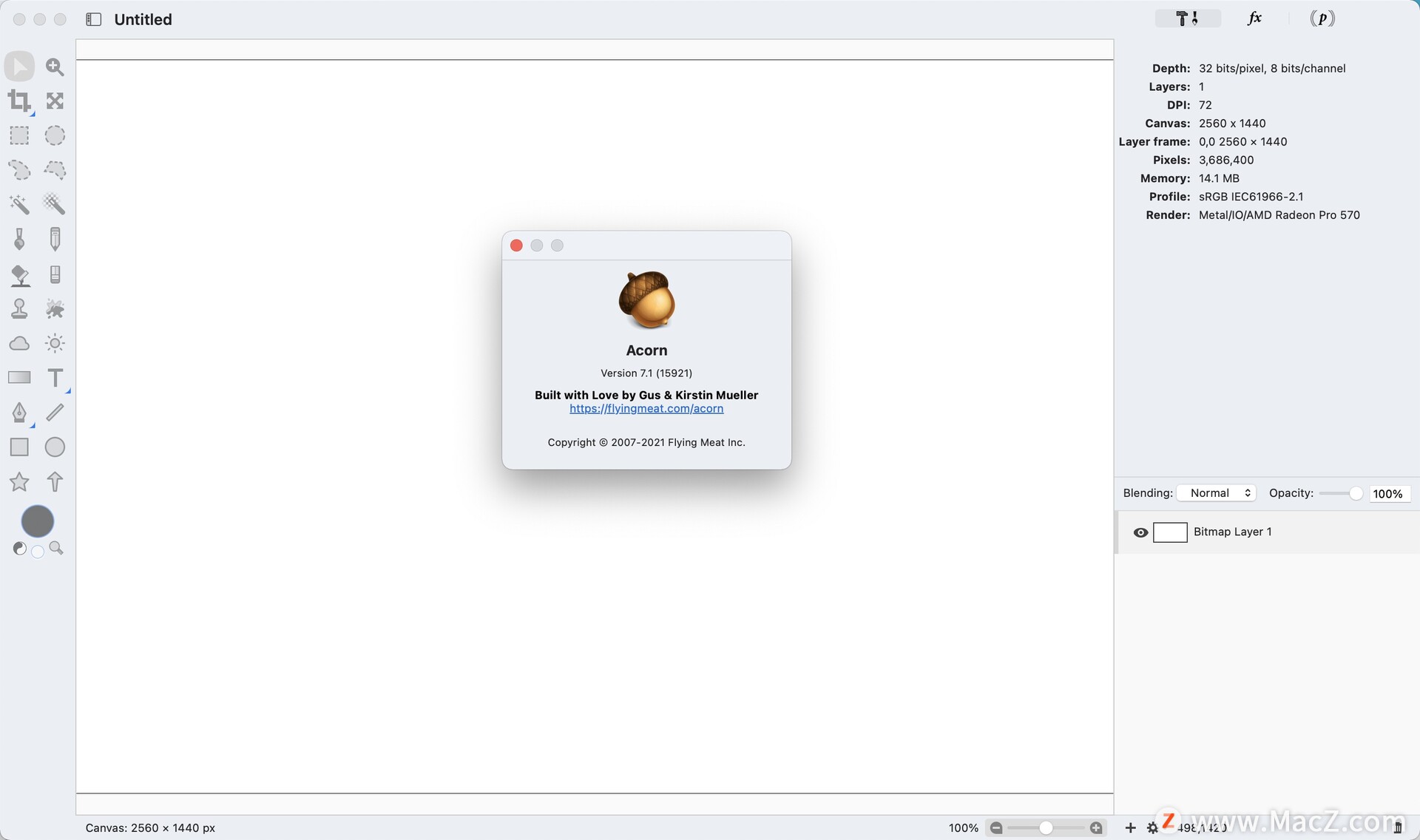Image resolution: width=1420 pixels, height=840 pixels.
Task: Click the Version 7.1 (15921) text
Action: point(646,373)
